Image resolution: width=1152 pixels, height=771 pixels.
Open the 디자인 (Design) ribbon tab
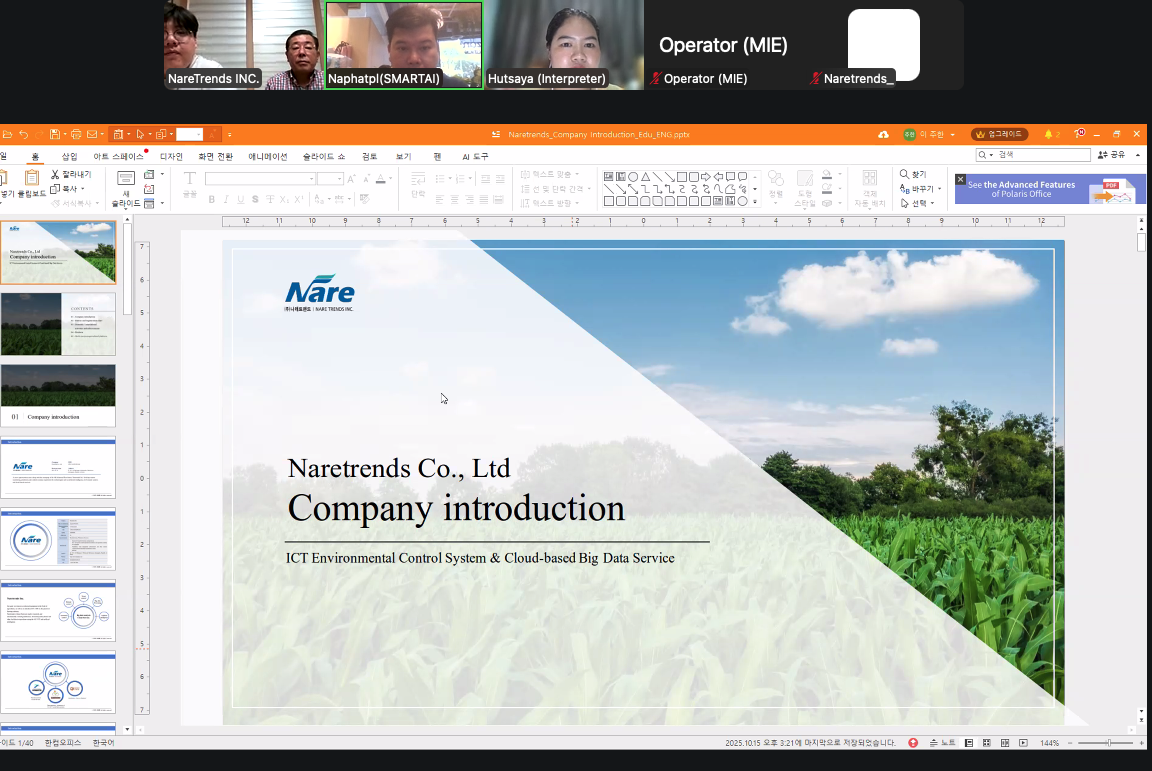(171, 156)
